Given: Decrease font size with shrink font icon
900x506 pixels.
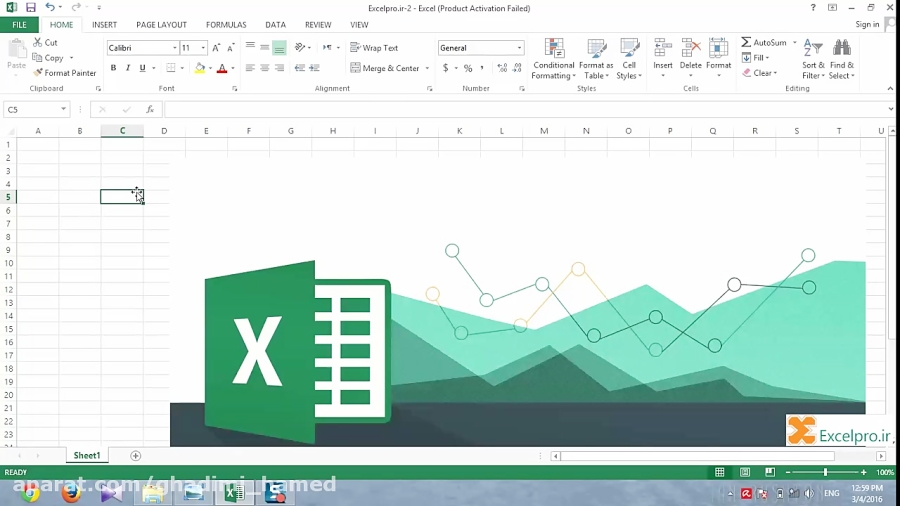Looking at the screenshot, I should click(x=231, y=48).
